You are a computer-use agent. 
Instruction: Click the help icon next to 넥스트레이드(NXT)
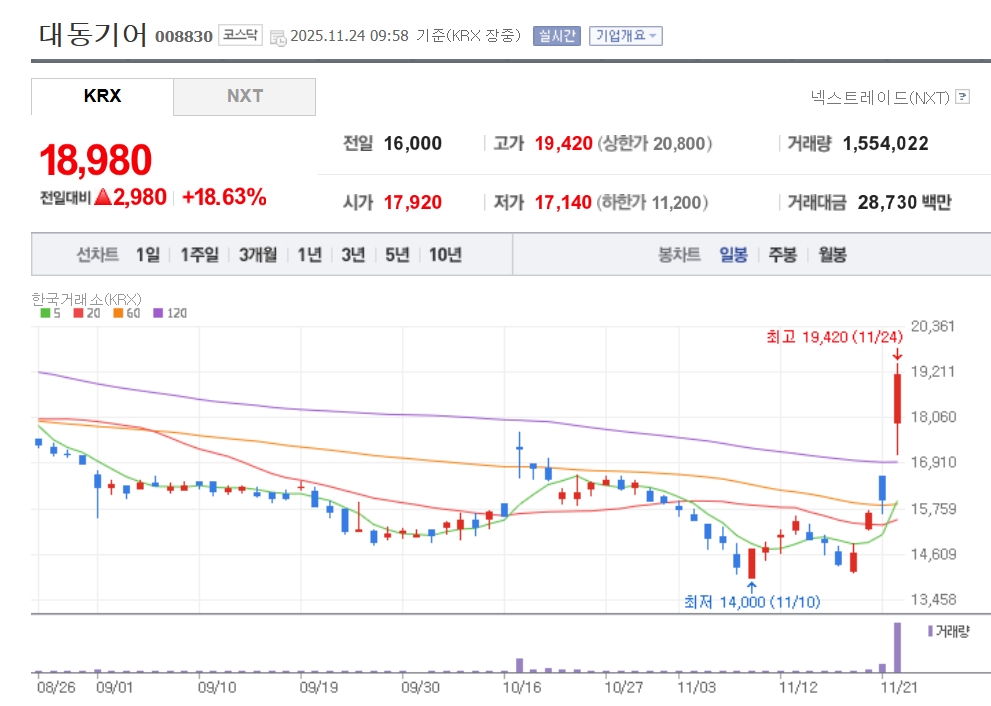pyautogui.click(x=963, y=97)
